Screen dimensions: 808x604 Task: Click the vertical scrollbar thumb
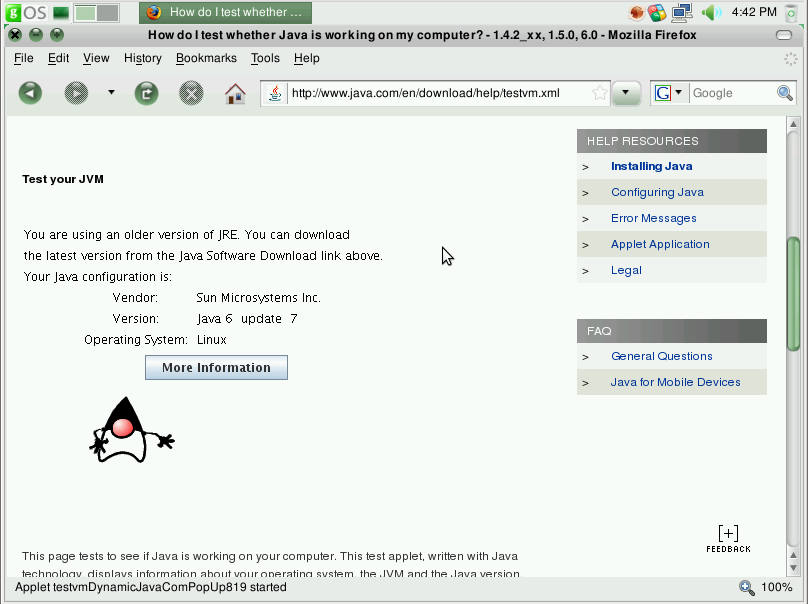pyautogui.click(x=793, y=294)
